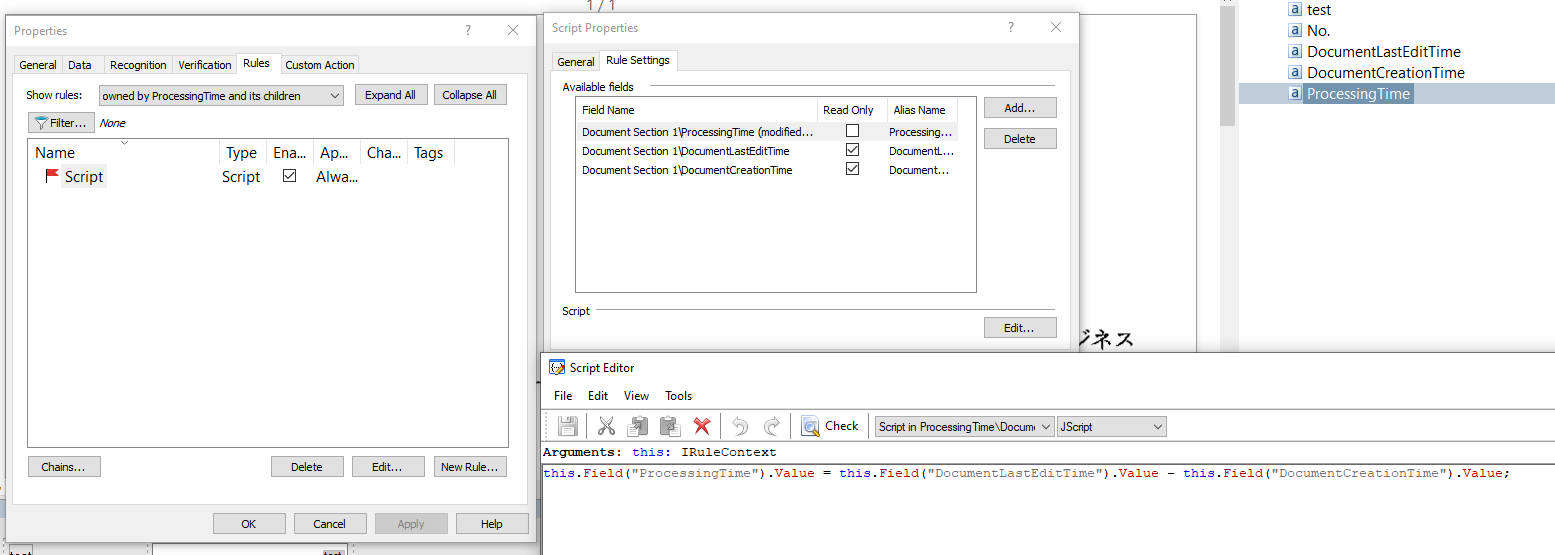Screen dimensions: 1555x555
Task: Click Add... button for available fields
Action: (x=1019, y=108)
